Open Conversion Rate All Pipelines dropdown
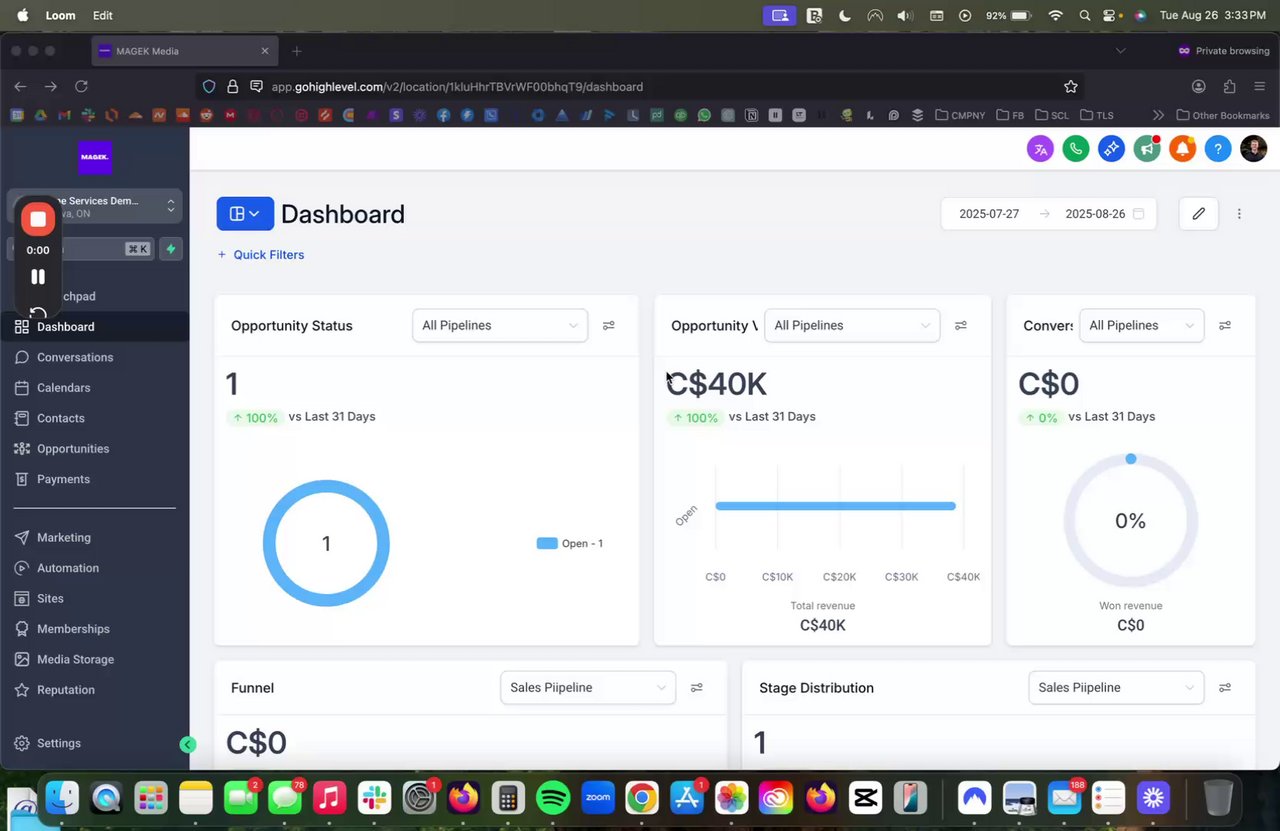Image resolution: width=1280 pixels, height=831 pixels. [1141, 325]
